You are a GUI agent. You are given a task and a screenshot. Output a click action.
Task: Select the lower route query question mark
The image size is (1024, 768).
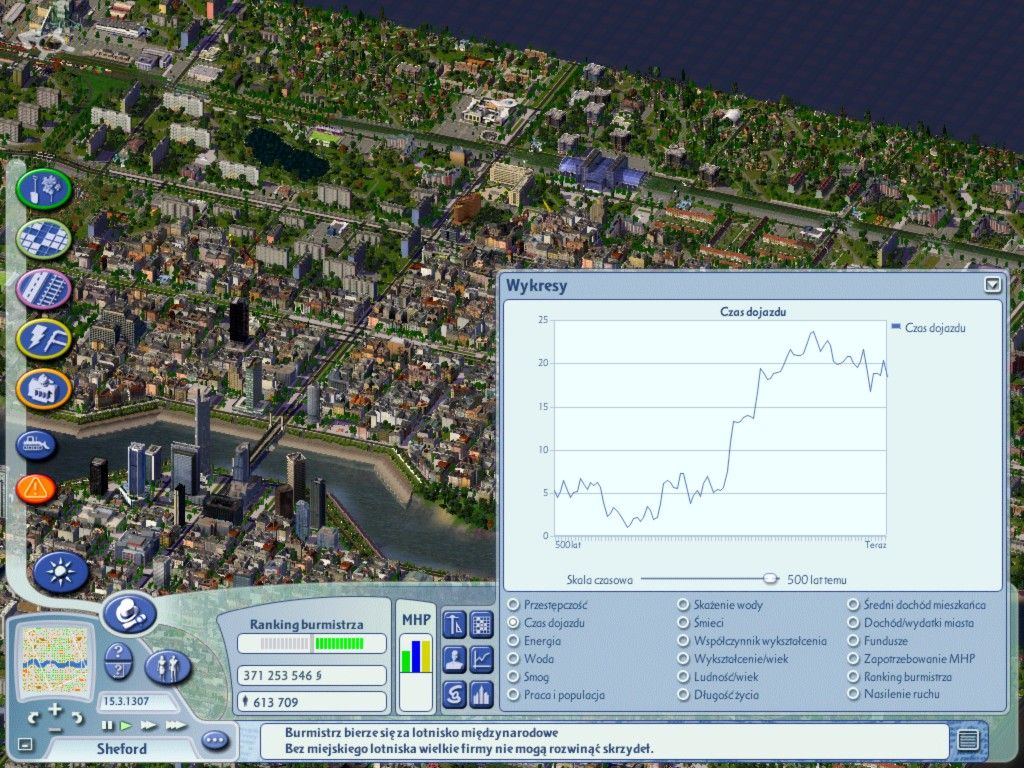coord(118,669)
